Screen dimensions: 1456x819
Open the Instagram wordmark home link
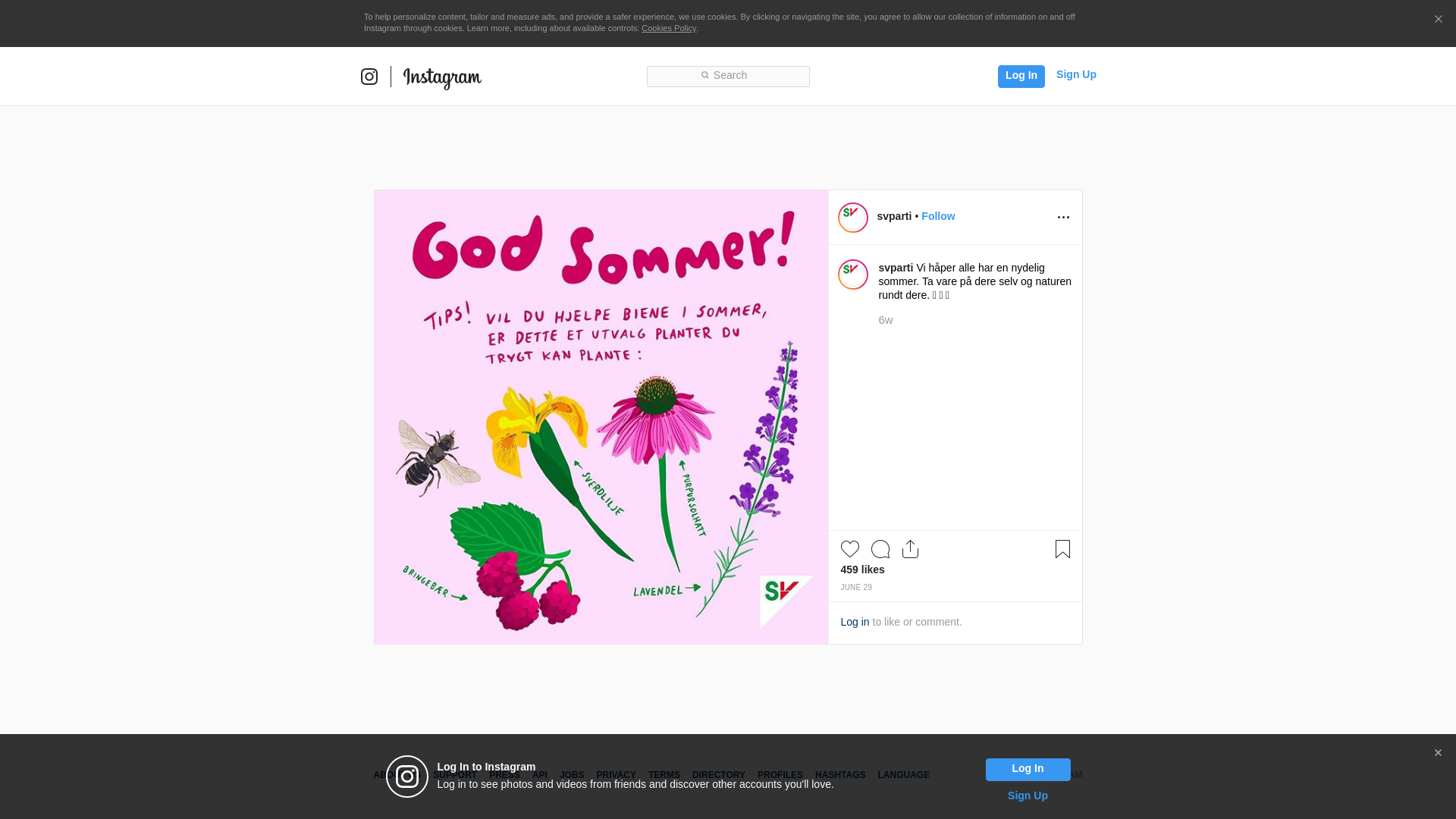click(x=442, y=78)
